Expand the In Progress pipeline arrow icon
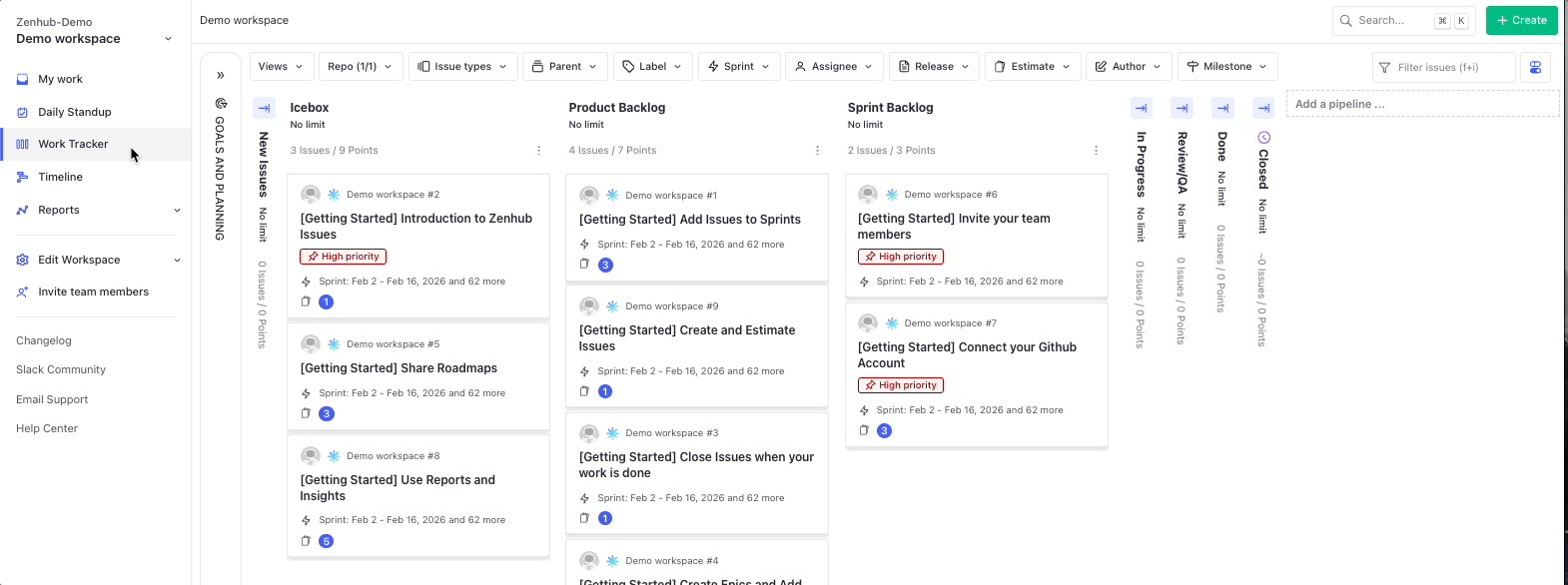1568x585 pixels. tap(1142, 108)
